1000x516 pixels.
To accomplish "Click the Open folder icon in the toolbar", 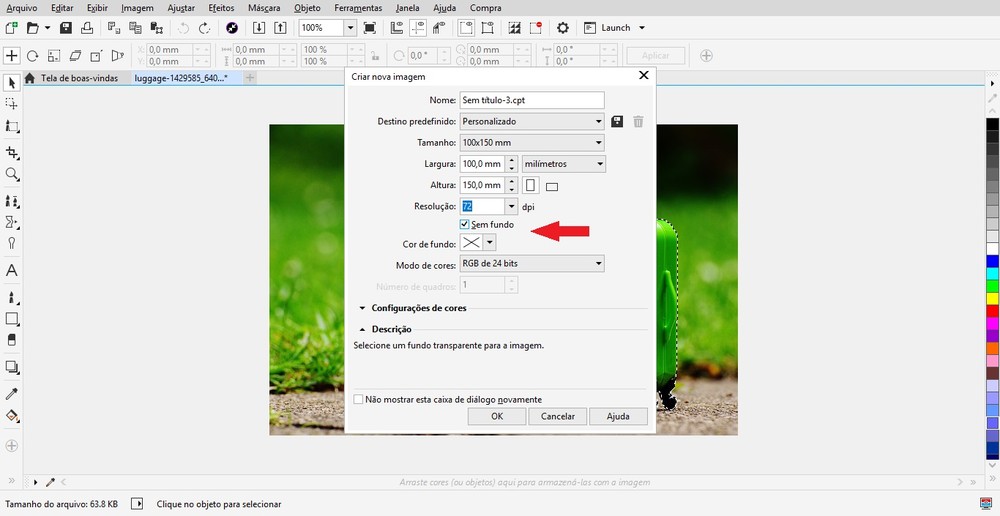I will (33, 27).
